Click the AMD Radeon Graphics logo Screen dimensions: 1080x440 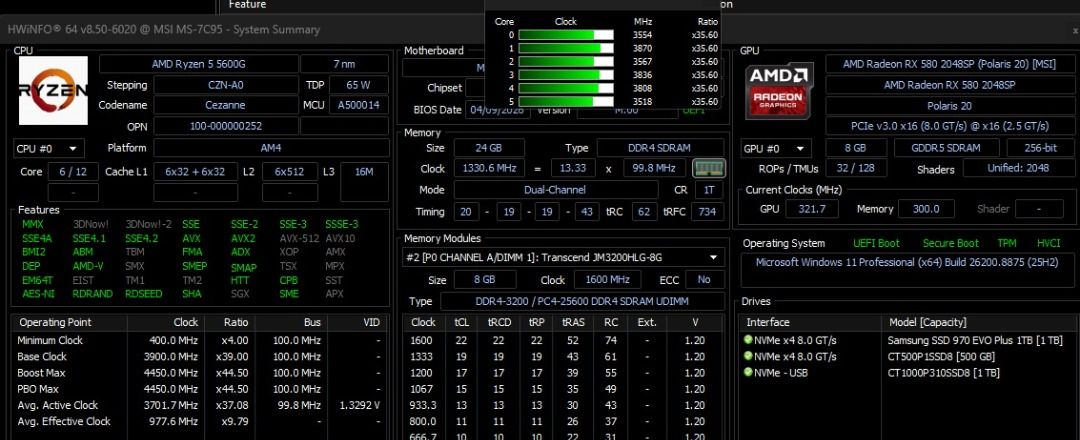point(778,90)
